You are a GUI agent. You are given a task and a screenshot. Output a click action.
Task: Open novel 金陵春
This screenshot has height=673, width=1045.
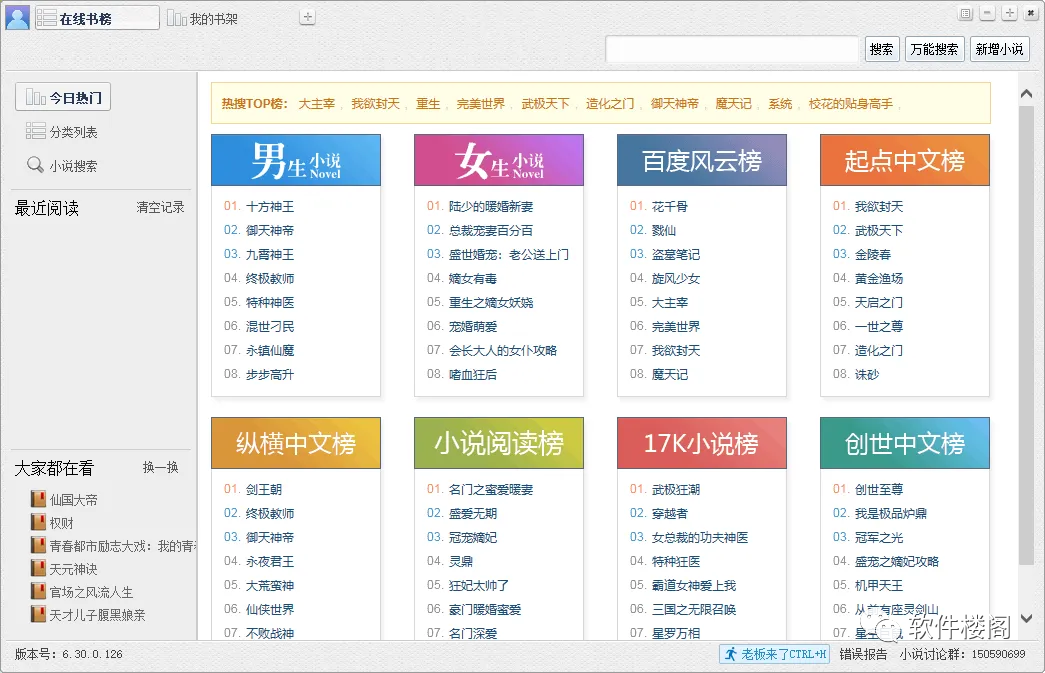coord(873,255)
